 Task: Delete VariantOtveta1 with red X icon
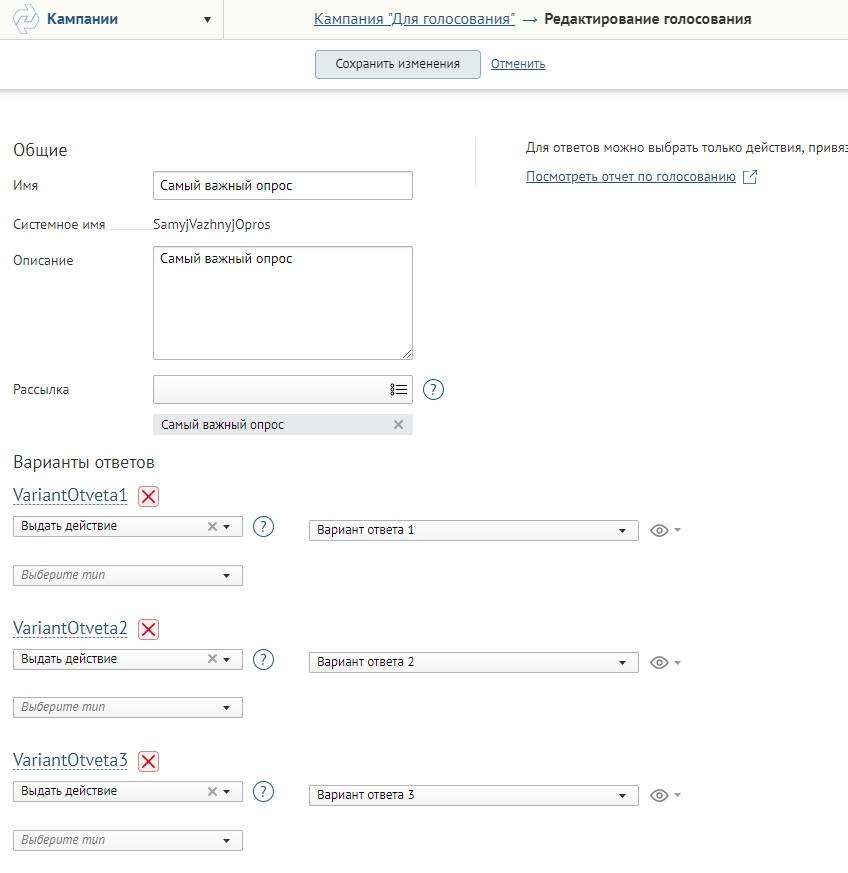pyautogui.click(x=148, y=496)
